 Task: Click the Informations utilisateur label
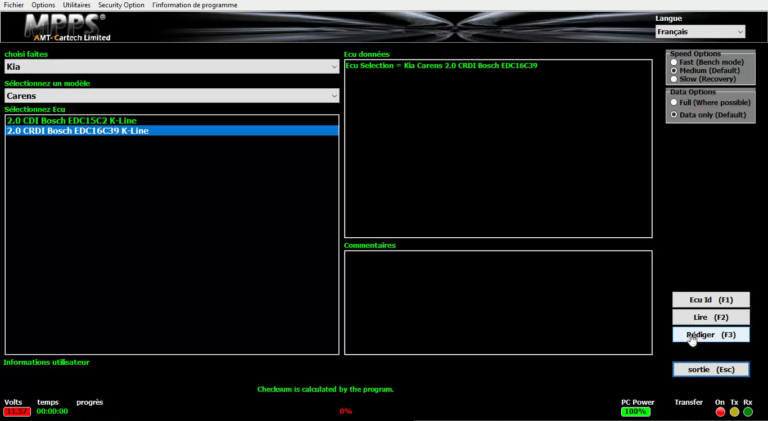click(47, 362)
